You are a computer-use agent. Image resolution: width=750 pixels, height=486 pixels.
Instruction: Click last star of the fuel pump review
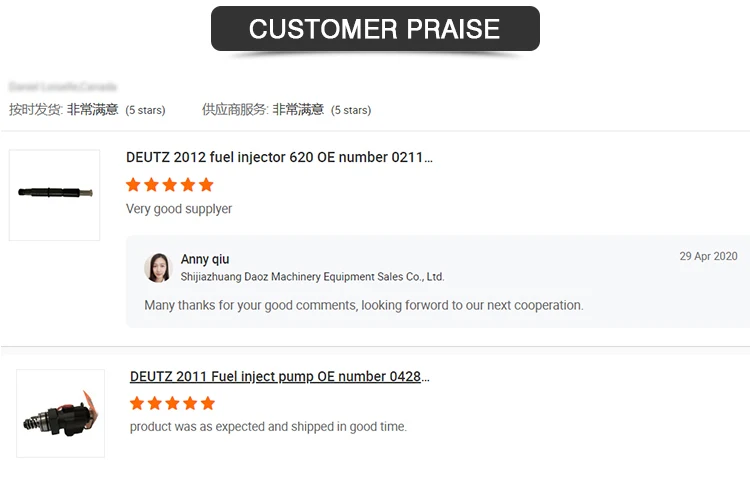[207, 404]
